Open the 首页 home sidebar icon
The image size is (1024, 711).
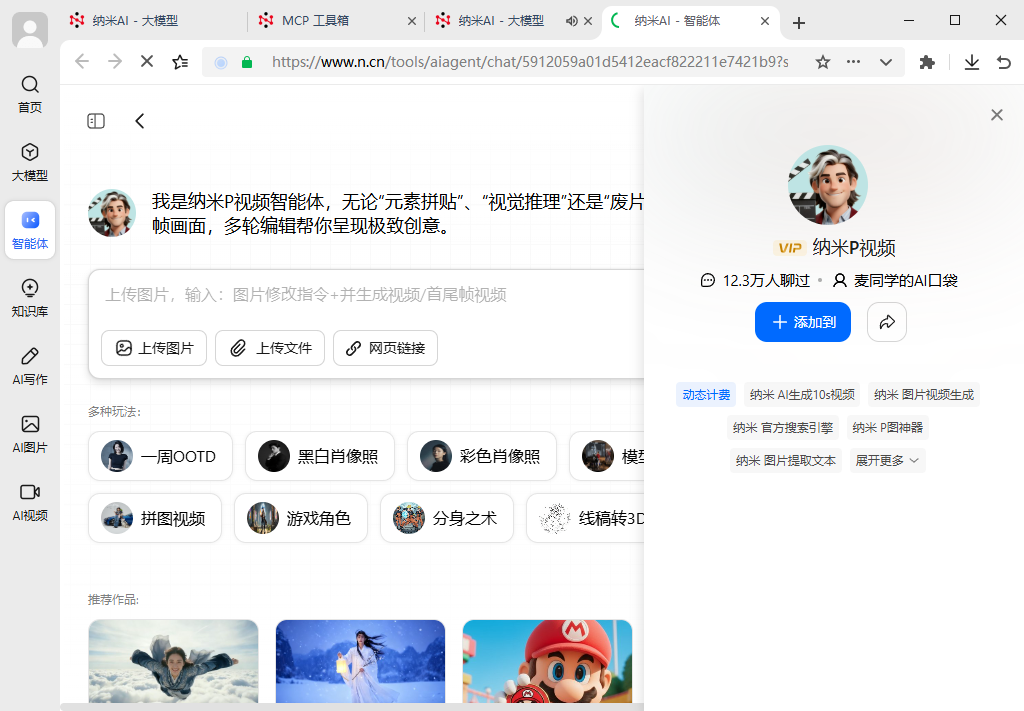tap(30, 94)
